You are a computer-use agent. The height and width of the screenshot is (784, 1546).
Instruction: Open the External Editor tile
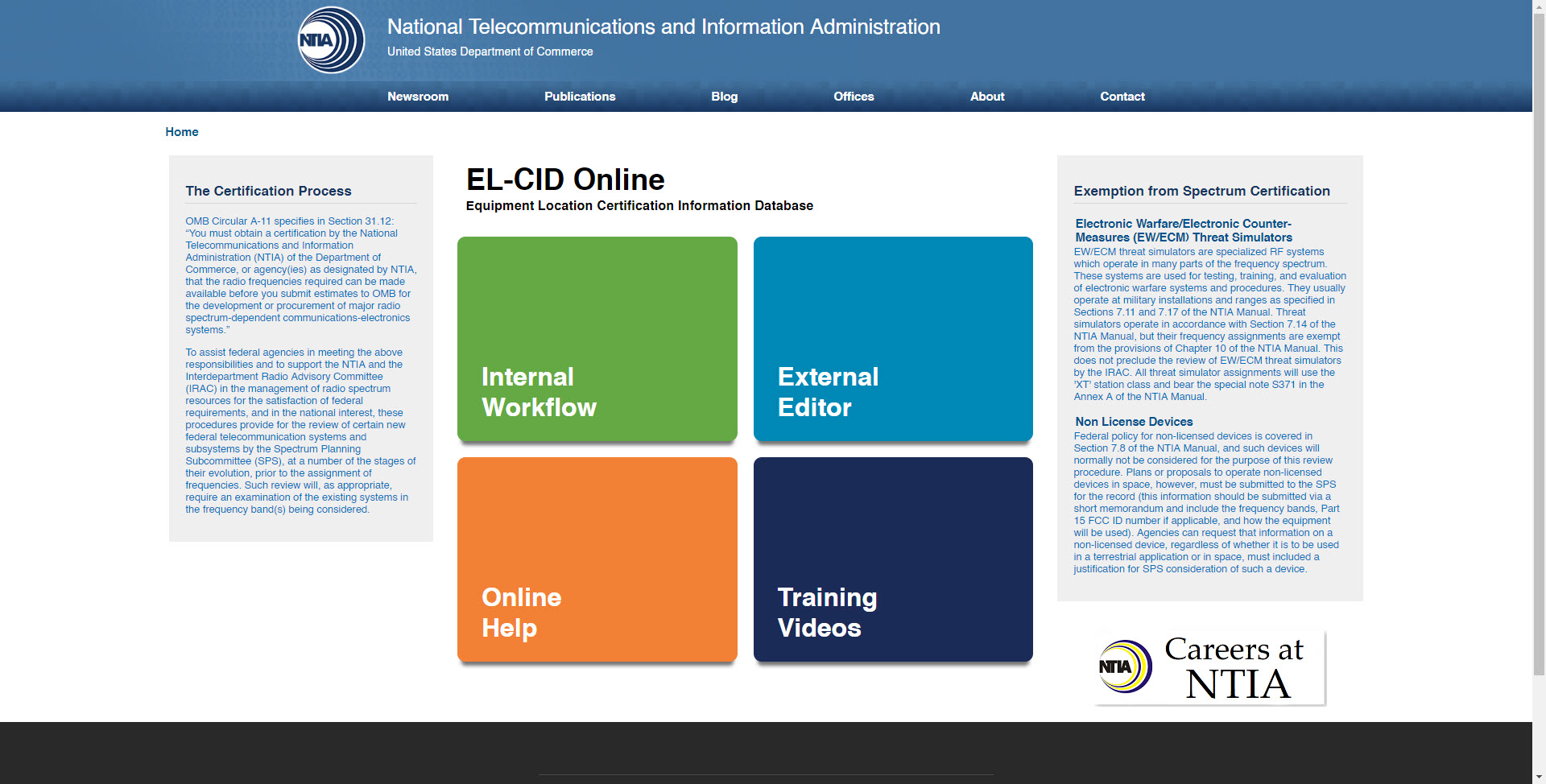(x=893, y=339)
